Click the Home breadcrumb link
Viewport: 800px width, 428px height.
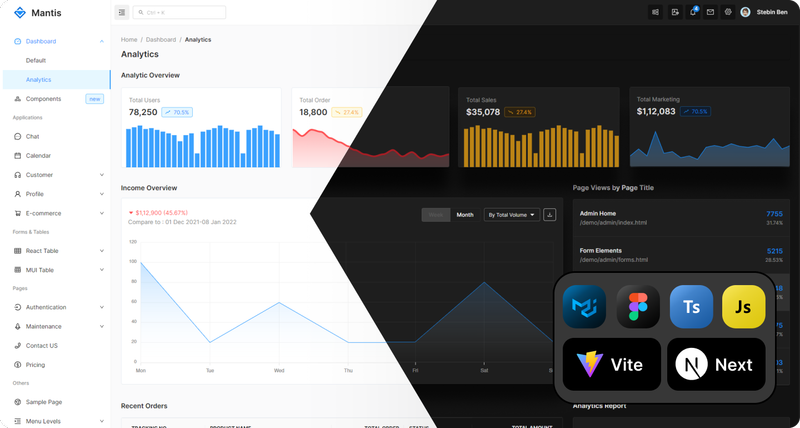[x=129, y=39]
